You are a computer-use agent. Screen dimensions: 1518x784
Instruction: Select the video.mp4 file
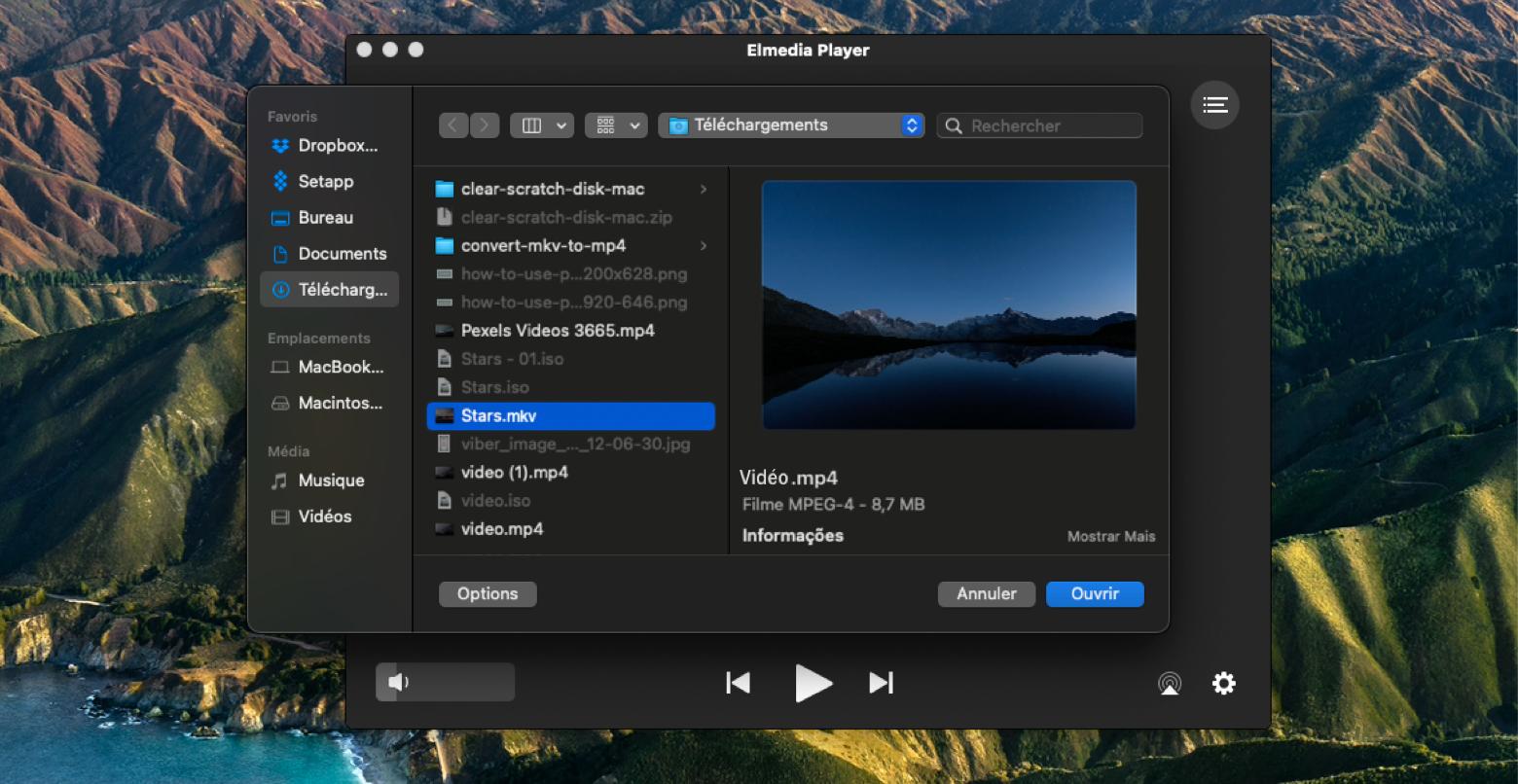(571, 529)
